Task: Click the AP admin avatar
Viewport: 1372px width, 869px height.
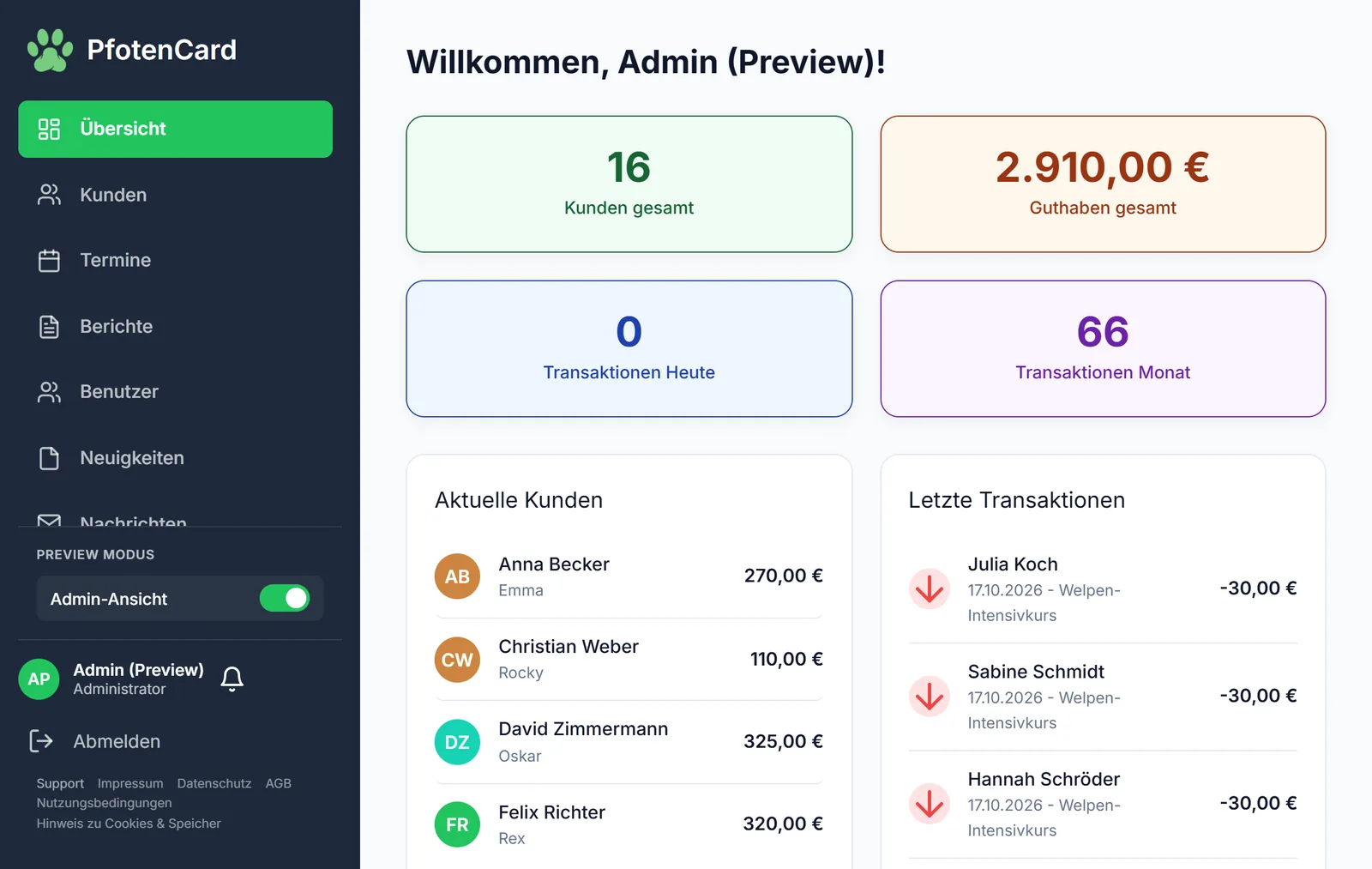Action: click(39, 679)
